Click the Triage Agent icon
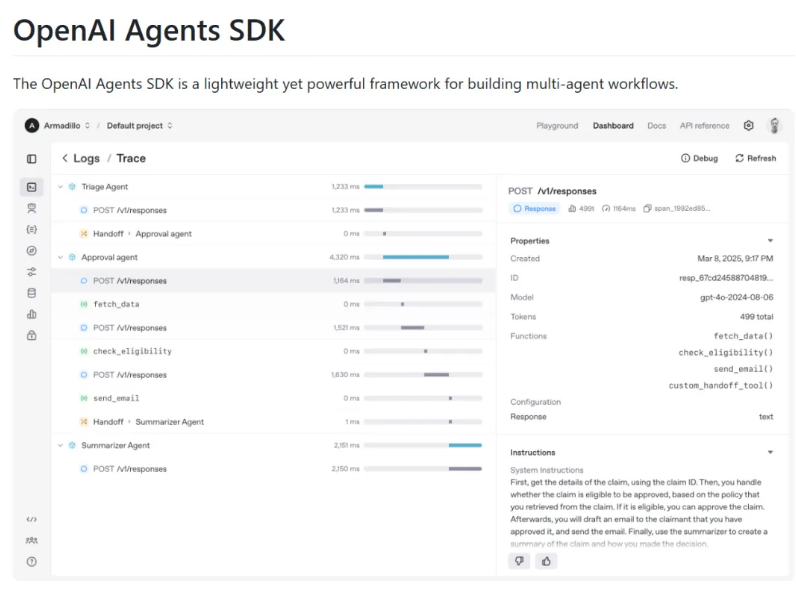Screen dimensions: 796x602 (x=72, y=187)
